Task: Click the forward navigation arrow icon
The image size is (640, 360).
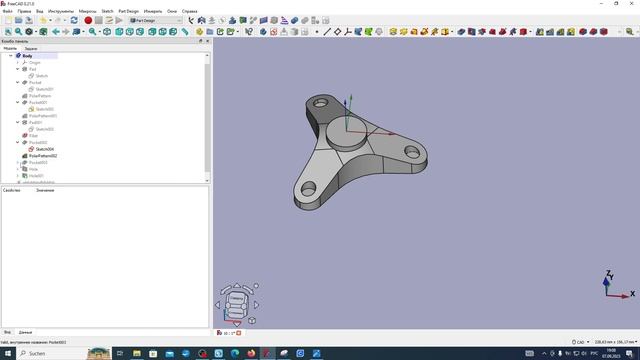Action: tap(66, 32)
